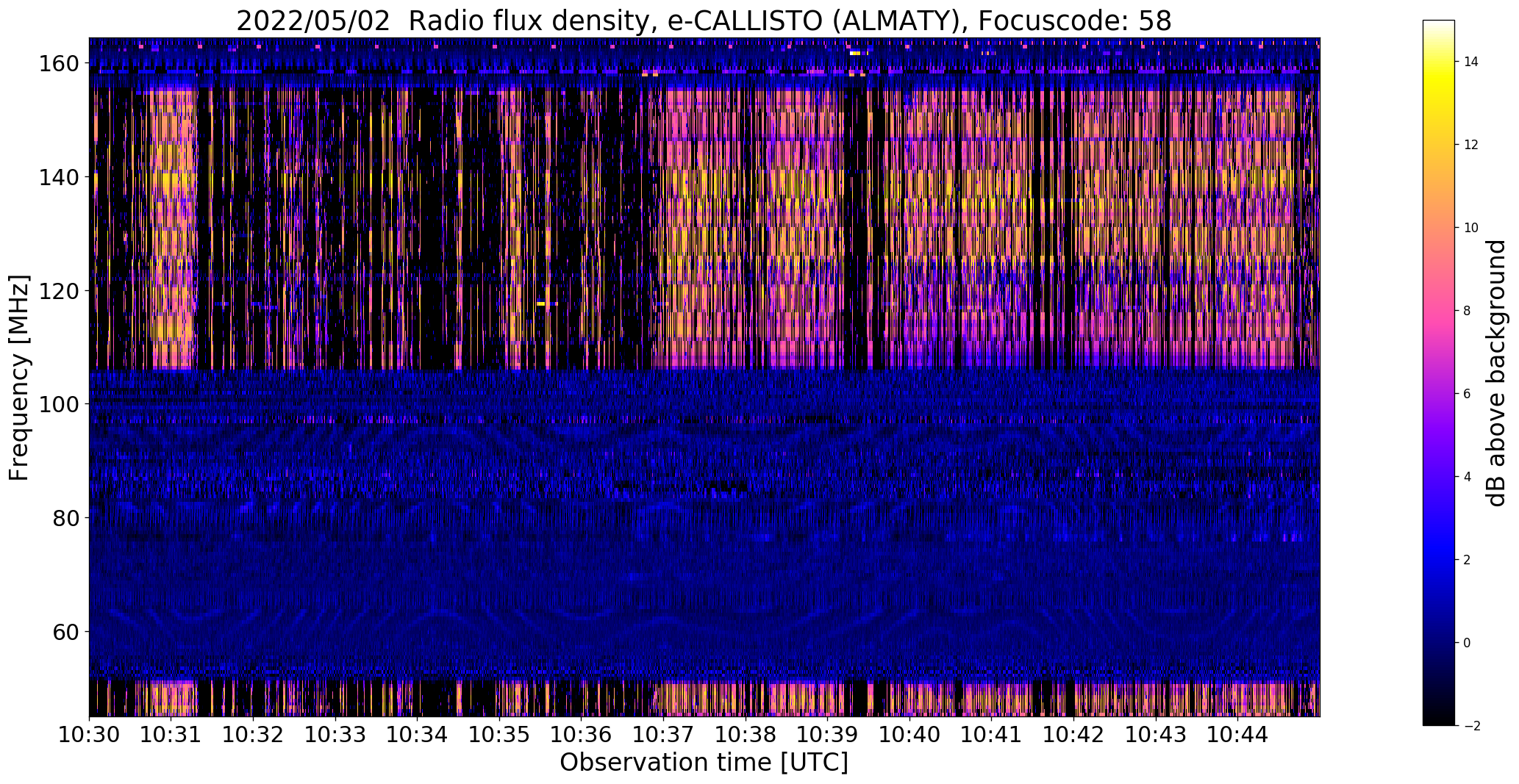Click the 10:39 time tick label
Viewport: 1519px width, 784px height.
[827, 734]
